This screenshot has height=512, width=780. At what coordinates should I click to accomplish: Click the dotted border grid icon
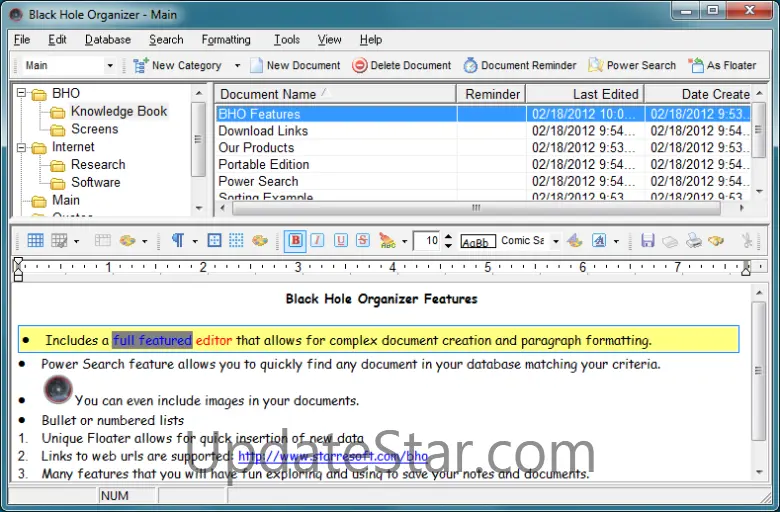click(236, 241)
